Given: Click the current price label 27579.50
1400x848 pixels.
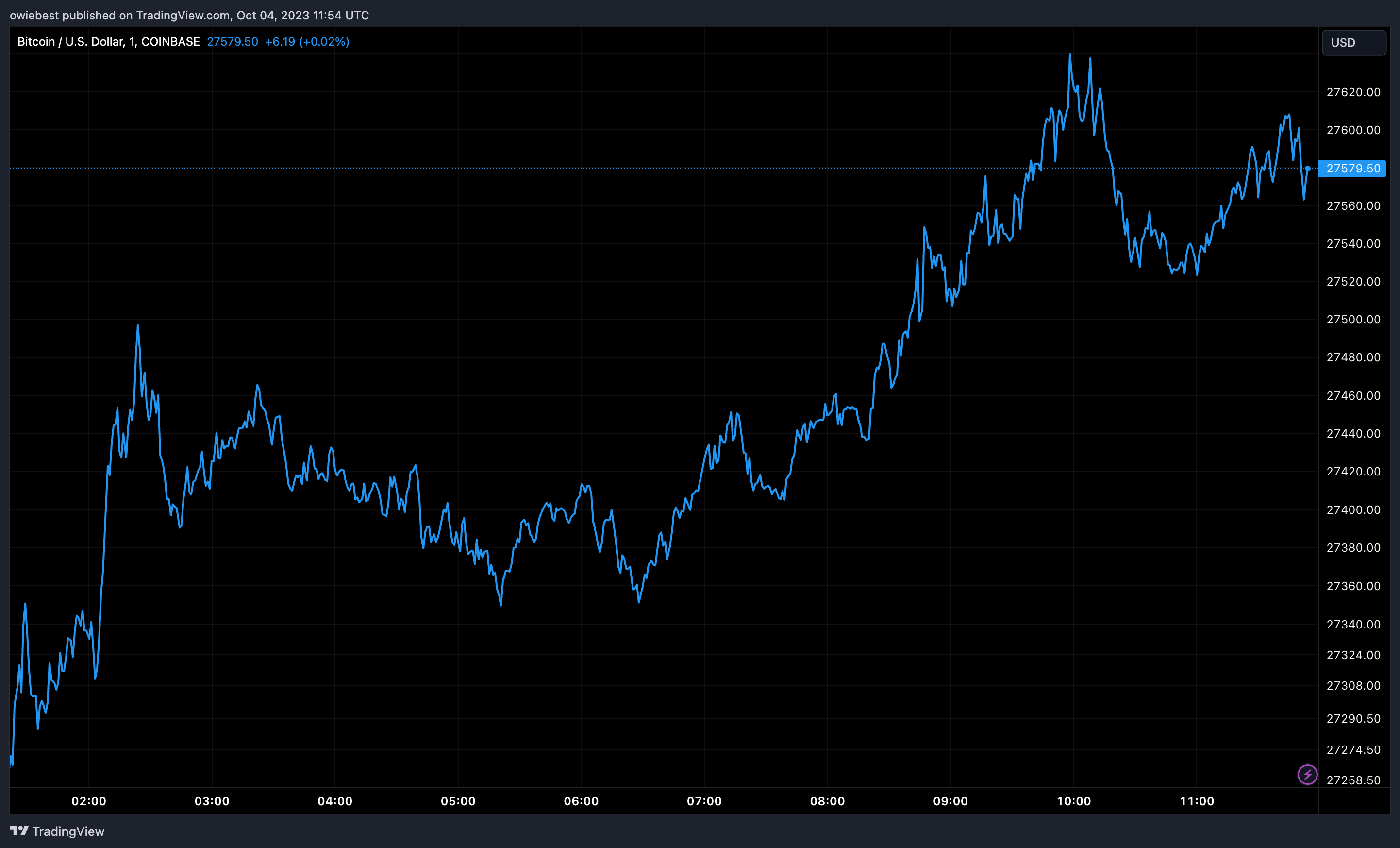Looking at the screenshot, I should [x=1352, y=168].
